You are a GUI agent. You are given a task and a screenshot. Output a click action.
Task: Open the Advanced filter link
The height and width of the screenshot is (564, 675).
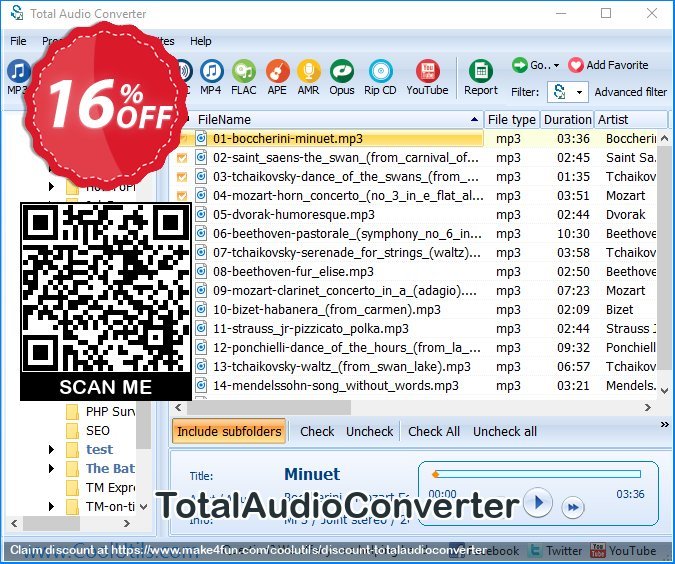click(631, 92)
